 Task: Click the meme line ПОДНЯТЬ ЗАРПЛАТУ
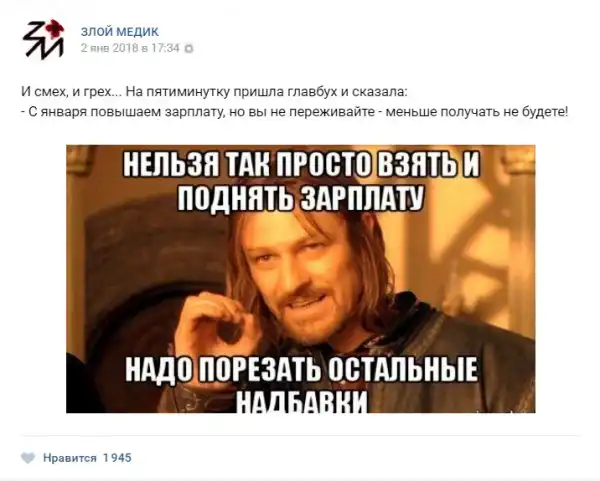300,199
